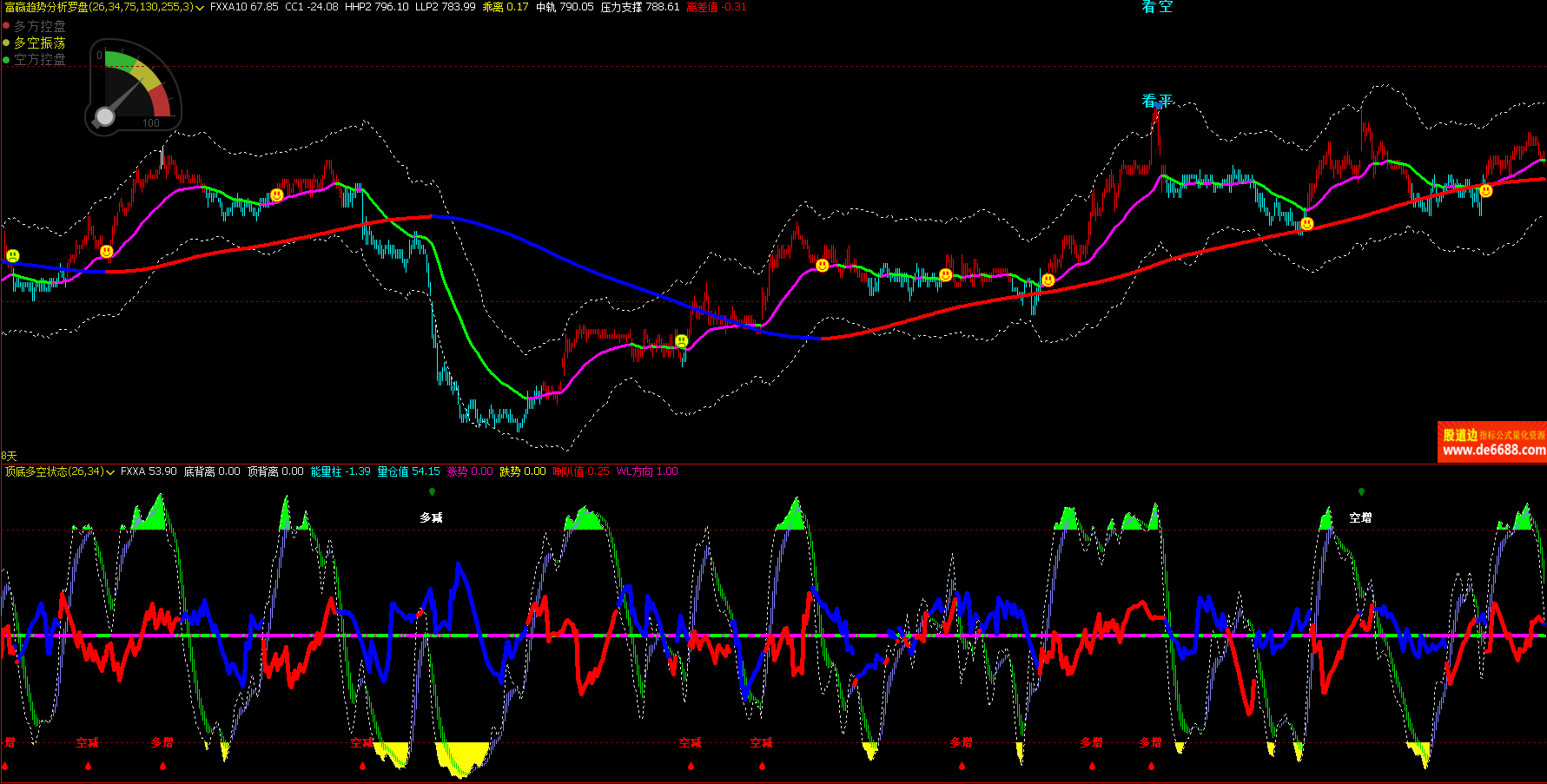
Task: Toggle the 多方控盘 red legend dot
Action: [x=6, y=26]
